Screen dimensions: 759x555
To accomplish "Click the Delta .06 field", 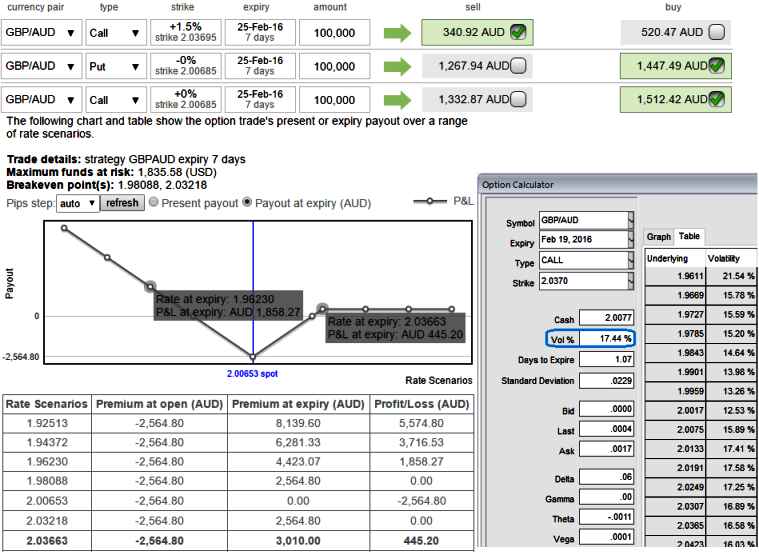I will pyautogui.click(x=607, y=477).
